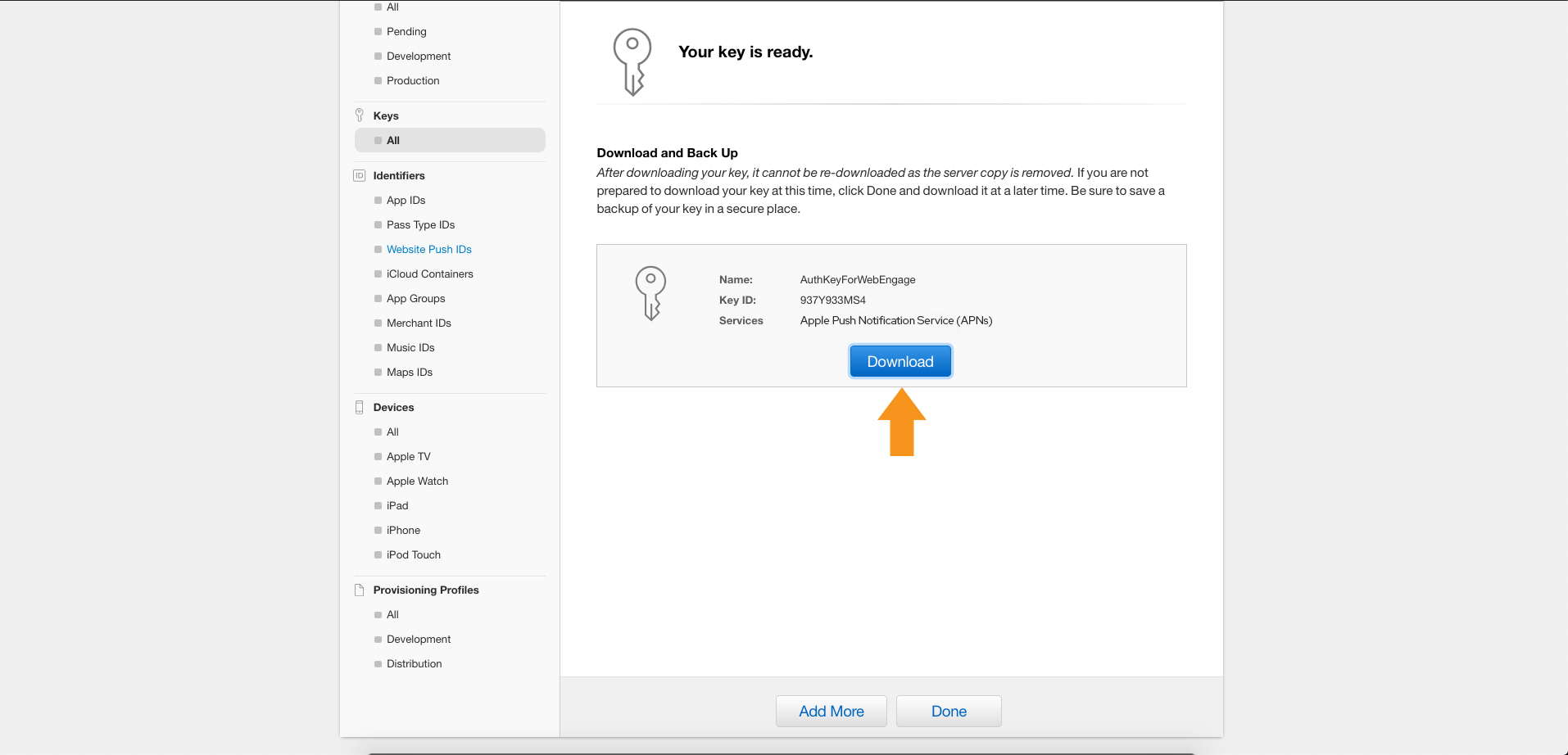This screenshot has width=1568, height=755.
Task: Show iPhone devices
Action: pos(403,530)
